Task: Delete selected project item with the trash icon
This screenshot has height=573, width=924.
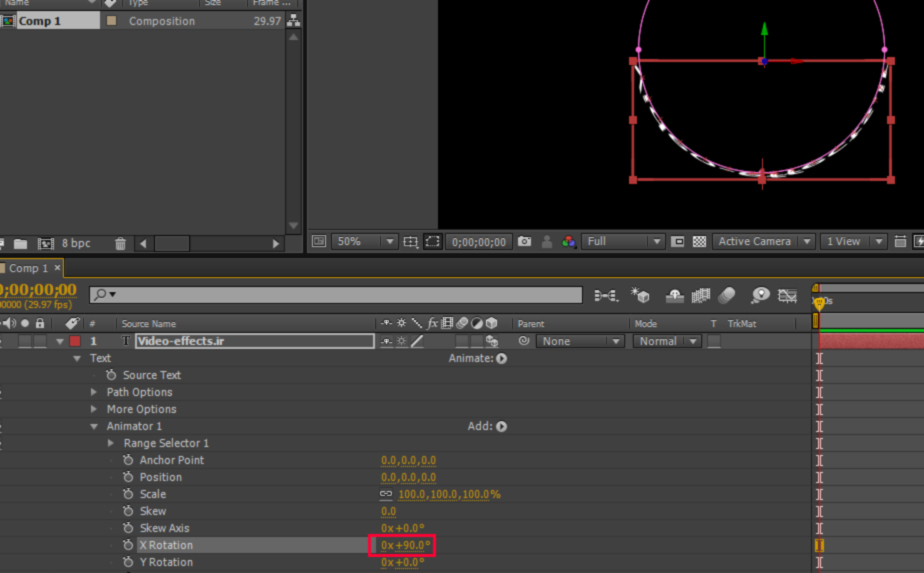Action: 120,243
